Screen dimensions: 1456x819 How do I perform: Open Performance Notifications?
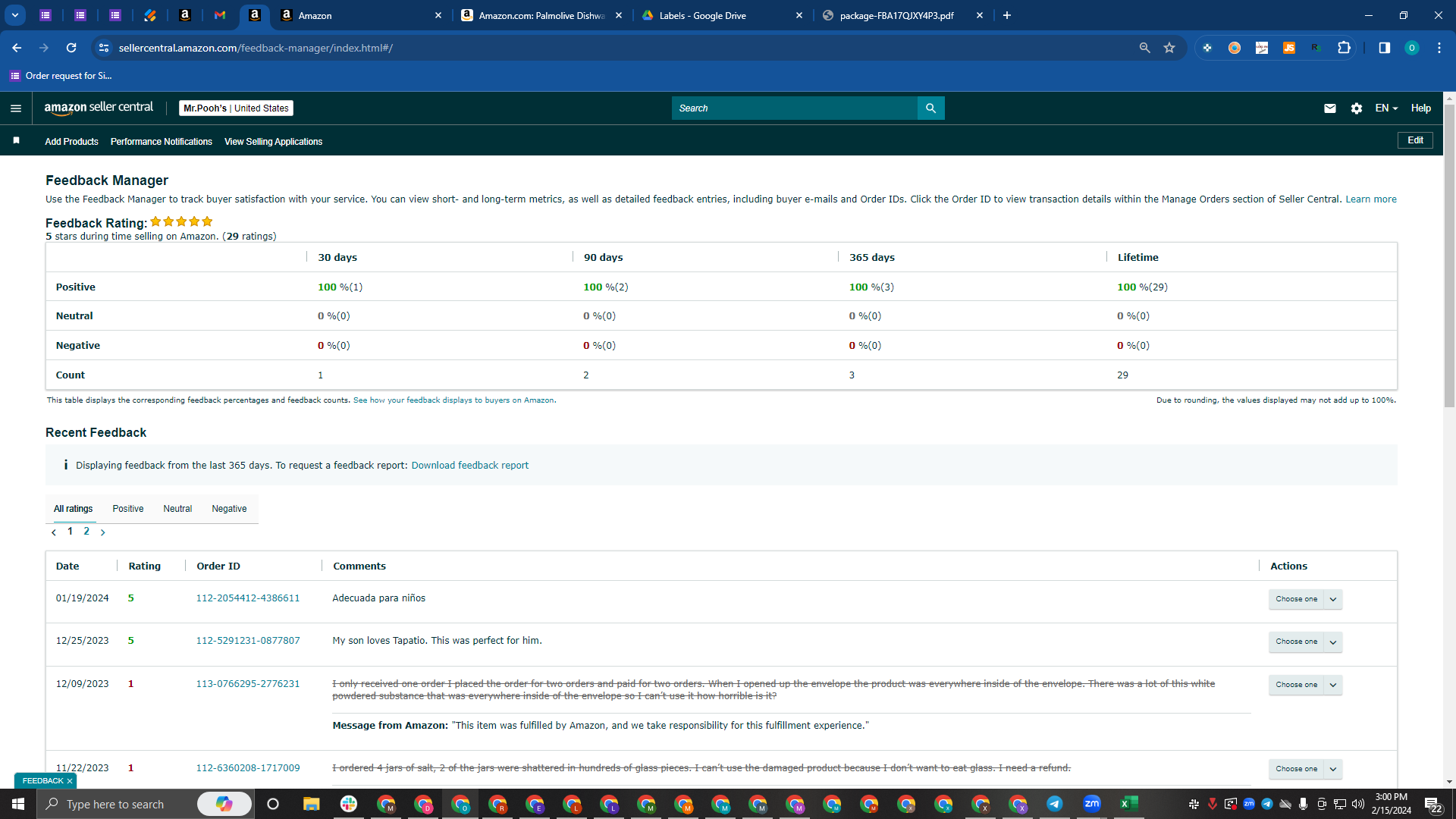click(162, 142)
